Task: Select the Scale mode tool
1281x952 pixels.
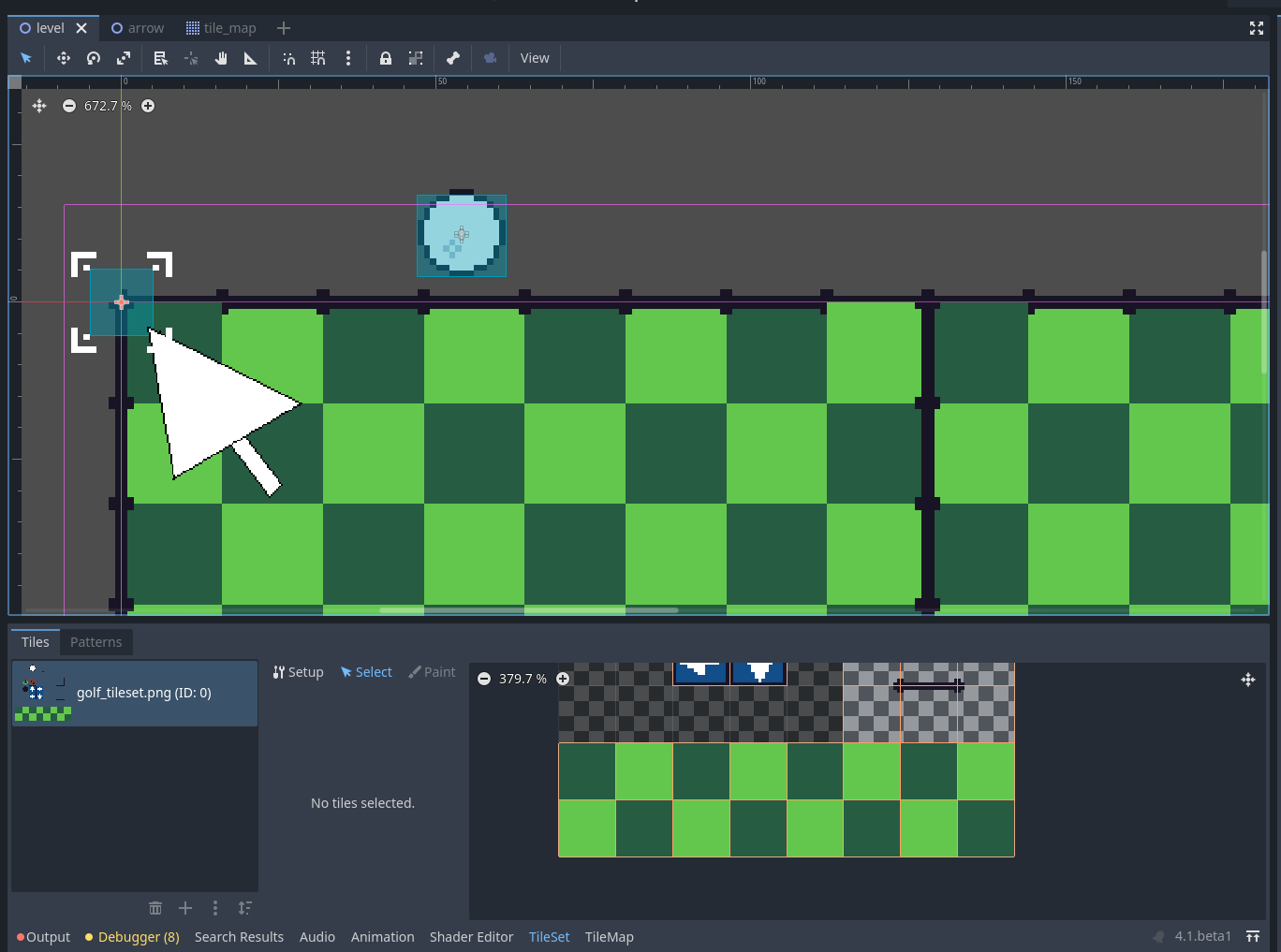Action: click(x=124, y=57)
